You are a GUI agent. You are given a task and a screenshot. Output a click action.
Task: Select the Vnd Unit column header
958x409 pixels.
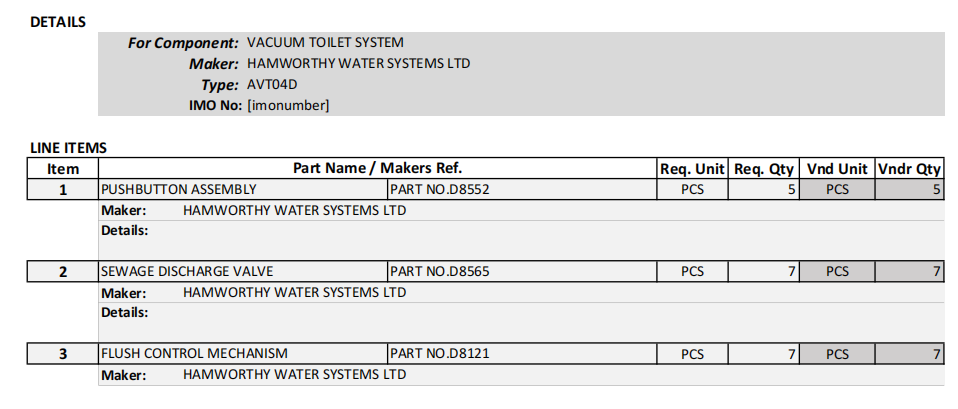point(837,169)
